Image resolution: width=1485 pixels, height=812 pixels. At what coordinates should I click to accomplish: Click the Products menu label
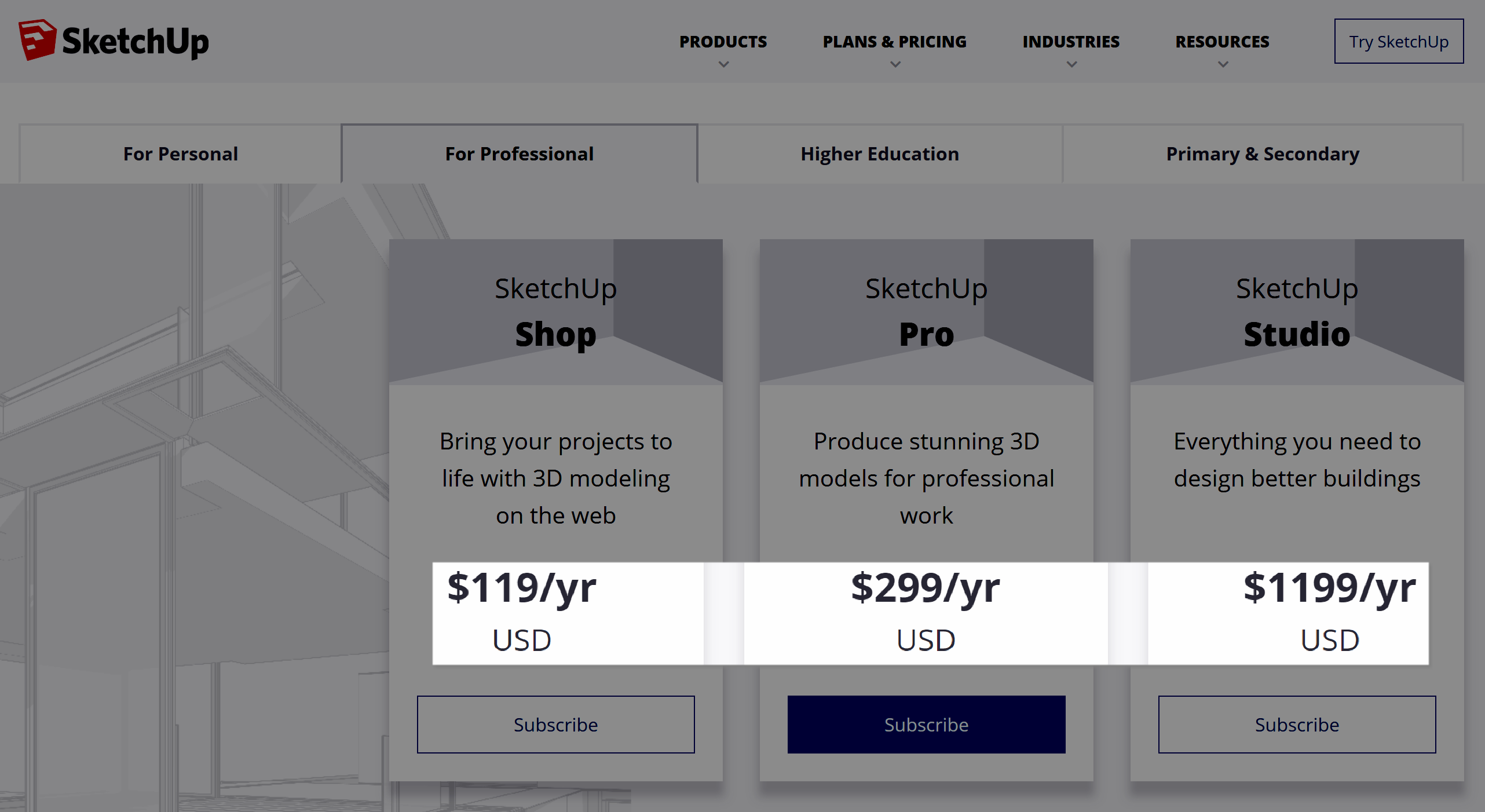coord(723,42)
